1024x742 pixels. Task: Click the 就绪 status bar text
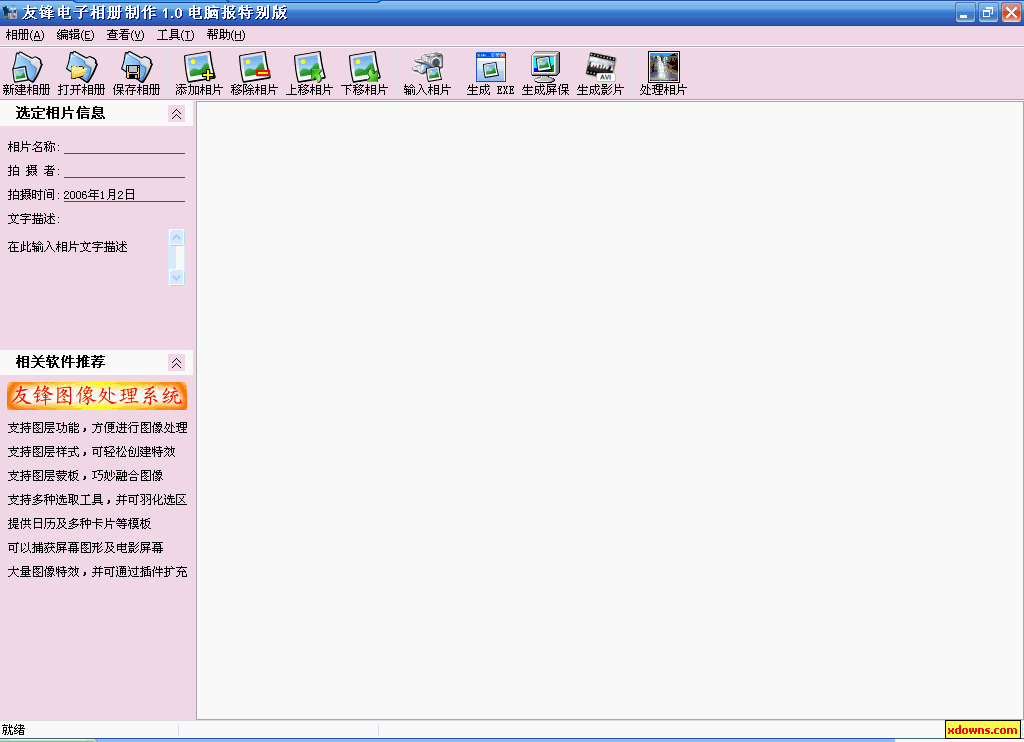click(x=13, y=730)
